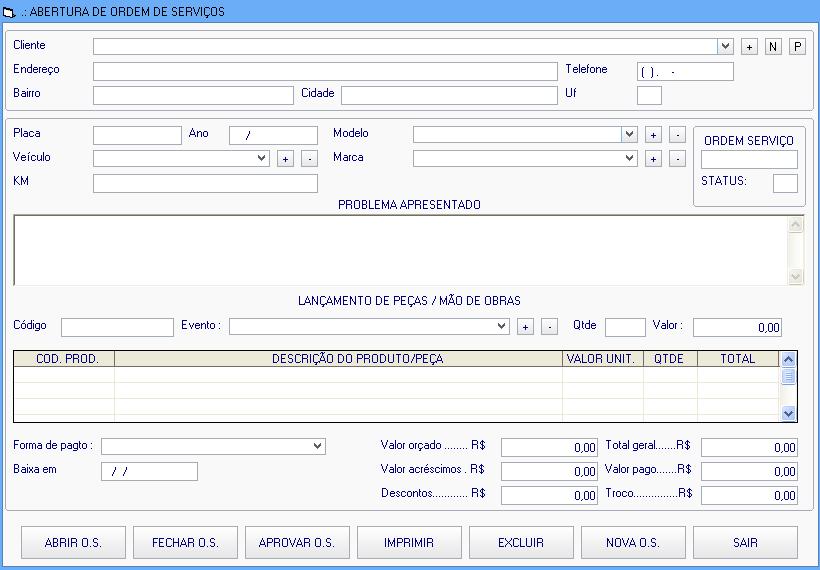Focus the Uf input box

[x=649, y=96]
